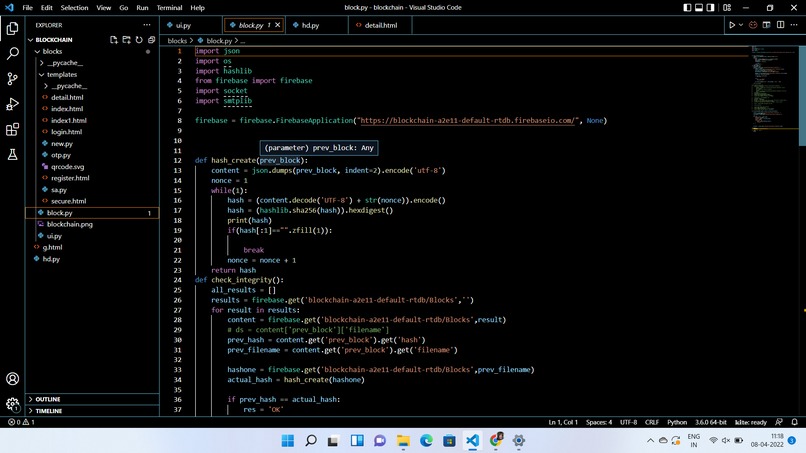Open Manage gear in activity bar
The width and height of the screenshot is (806, 453).
tap(12, 404)
